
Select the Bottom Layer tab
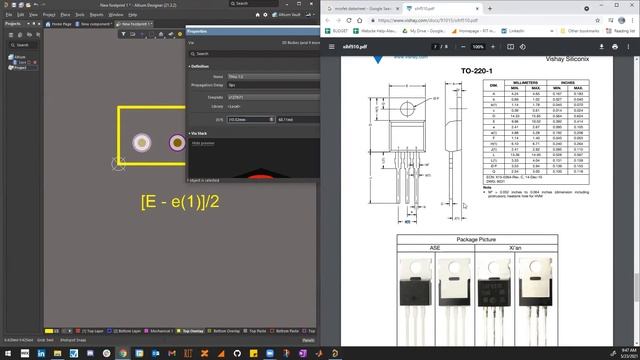(x=124, y=331)
